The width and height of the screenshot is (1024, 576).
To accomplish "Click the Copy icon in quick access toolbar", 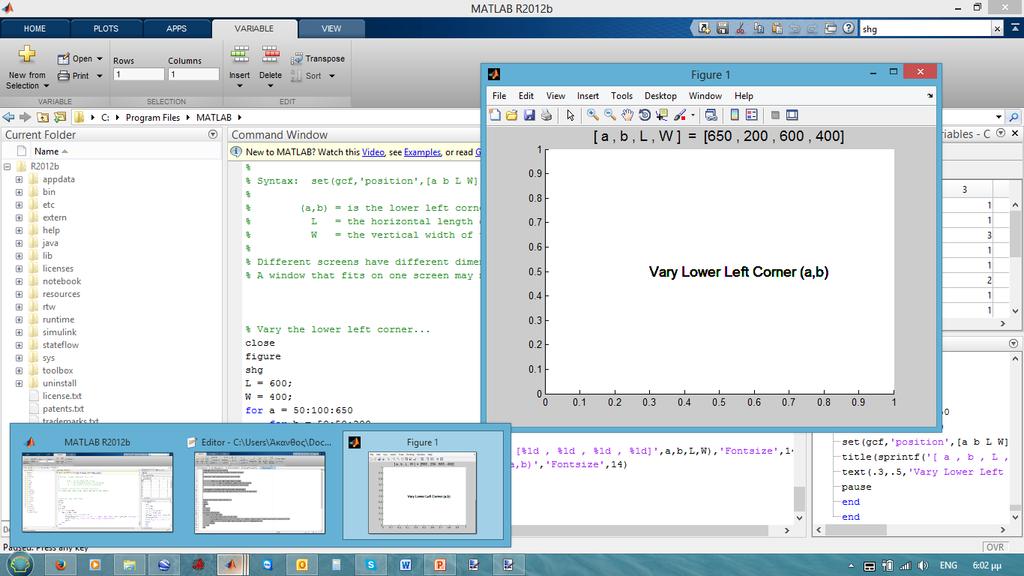I will [x=758, y=28].
